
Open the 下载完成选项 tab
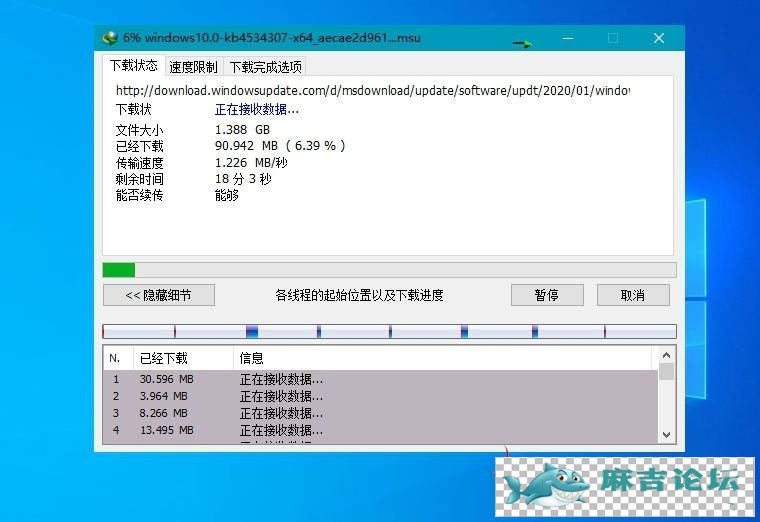click(265, 67)
